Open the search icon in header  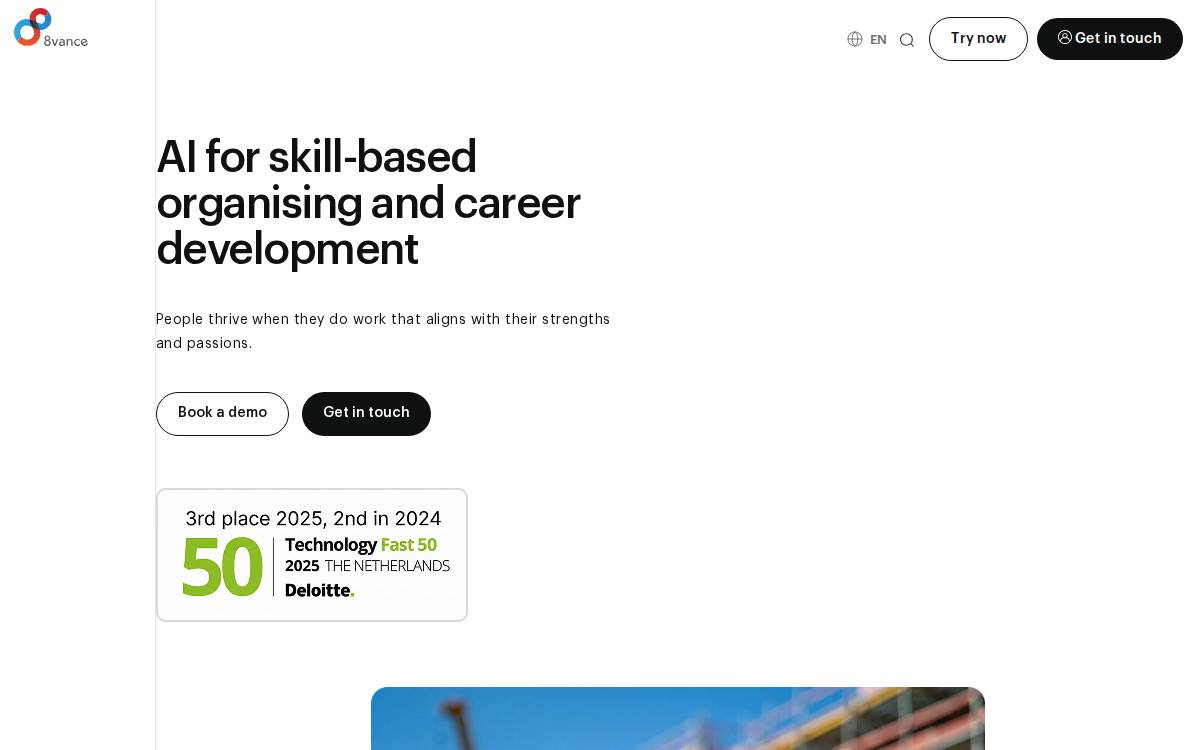(907, 40)
